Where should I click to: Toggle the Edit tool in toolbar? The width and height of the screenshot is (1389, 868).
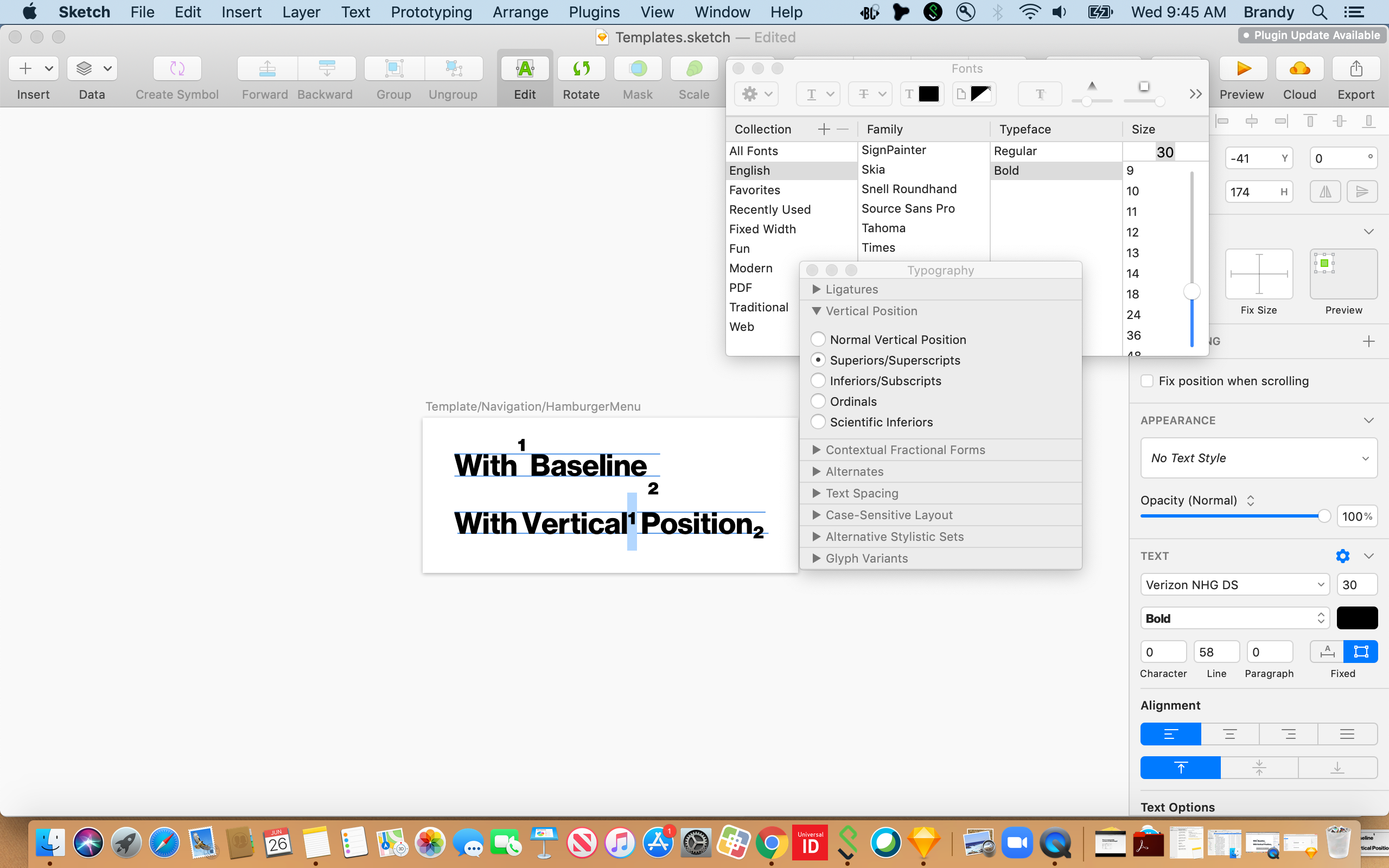click(x=525, y=69)
